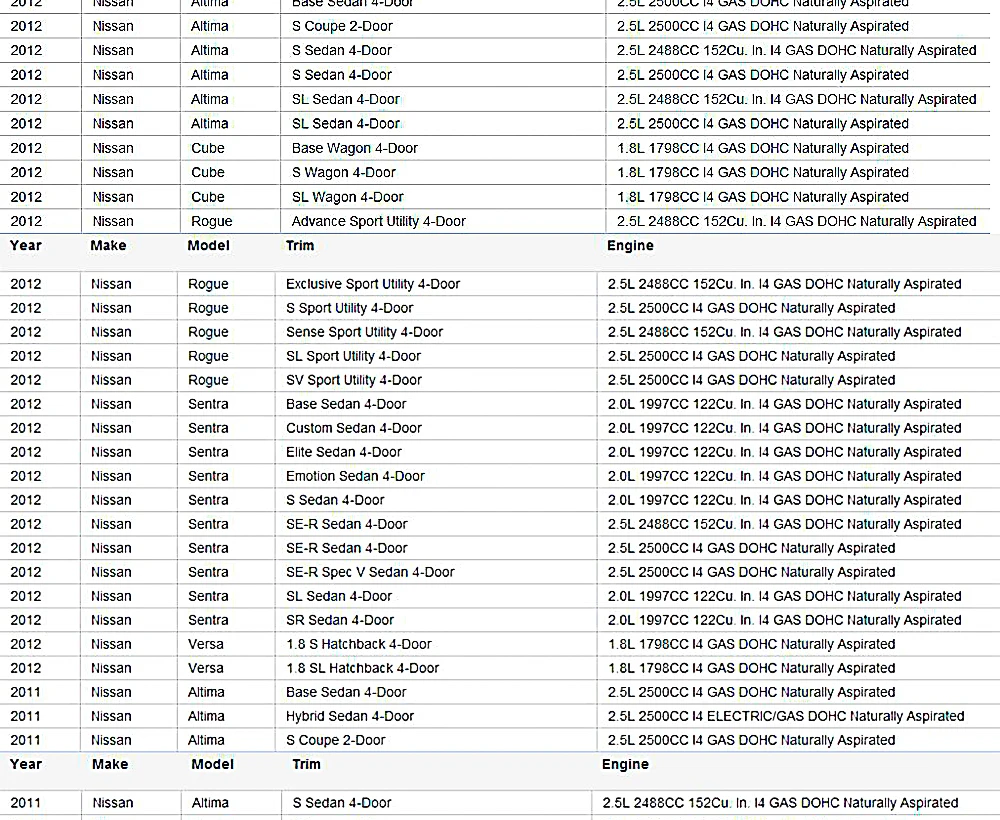Click the 1.8 SL Hatchback 4-Door cell
This screenshot has height=820, width=1000.
(x=436, y=668)
